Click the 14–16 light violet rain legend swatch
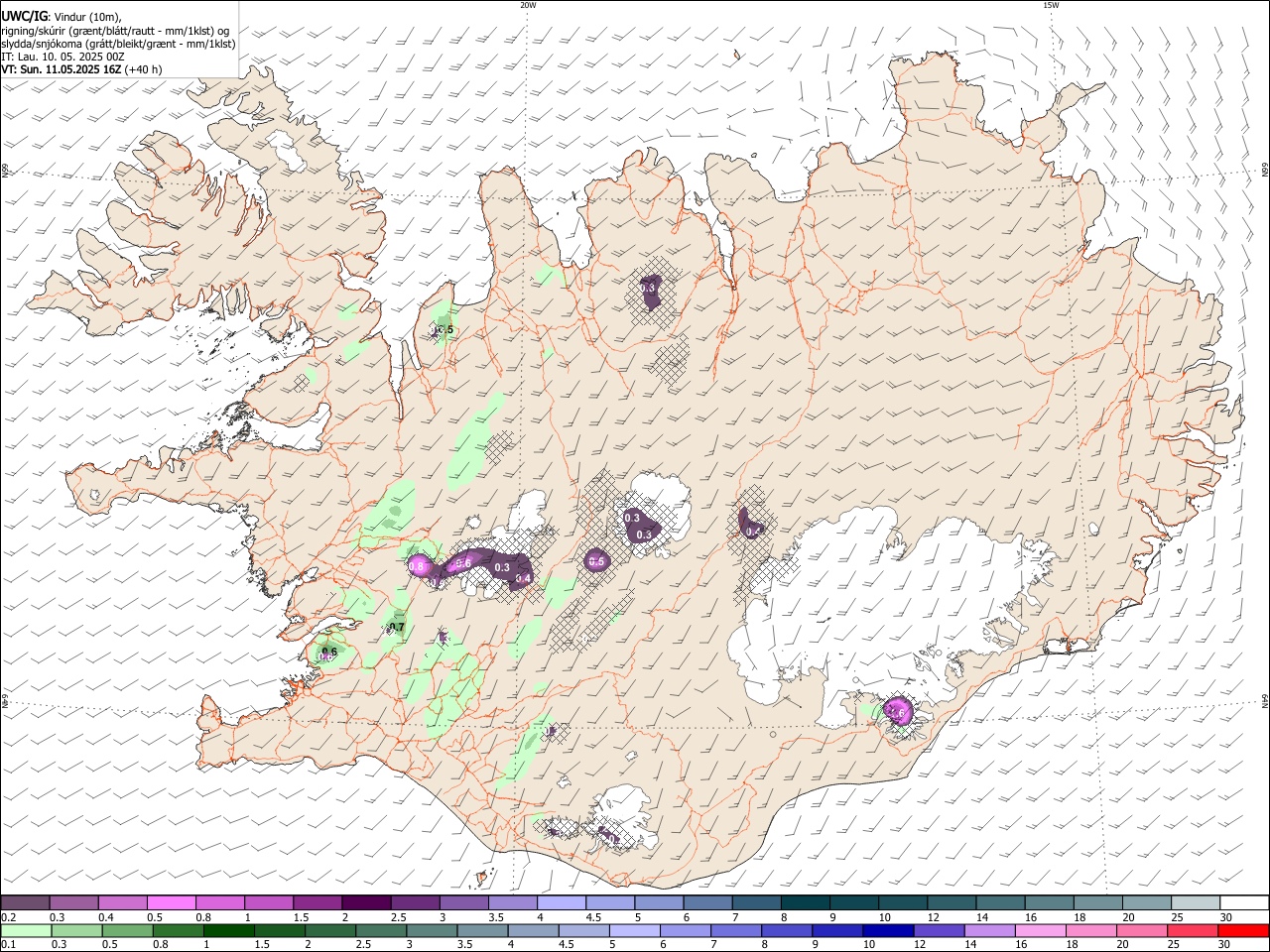Screen dimensions: 1270x952 click(x=991, y=930)
